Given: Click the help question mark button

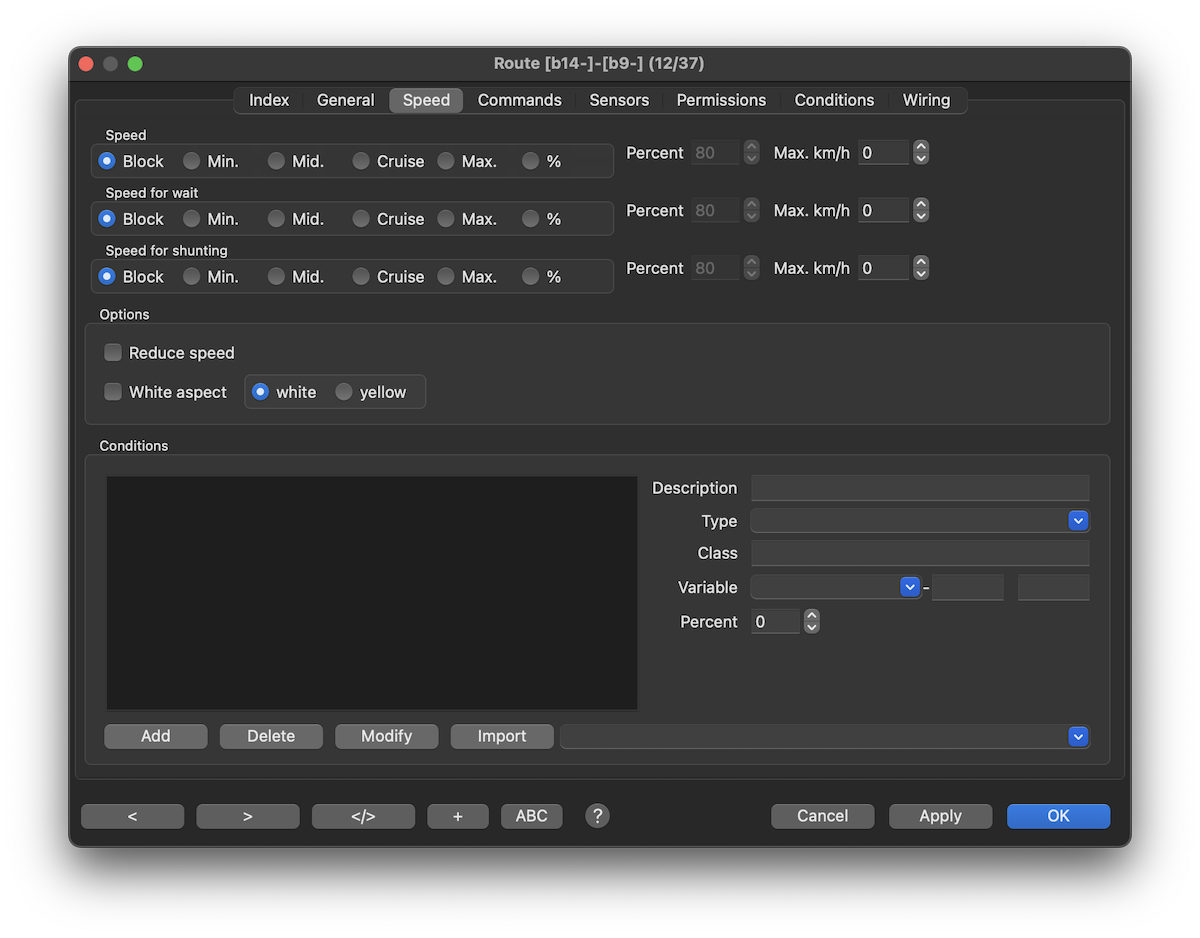Looking at the screenshot, I should pos(597,816).
